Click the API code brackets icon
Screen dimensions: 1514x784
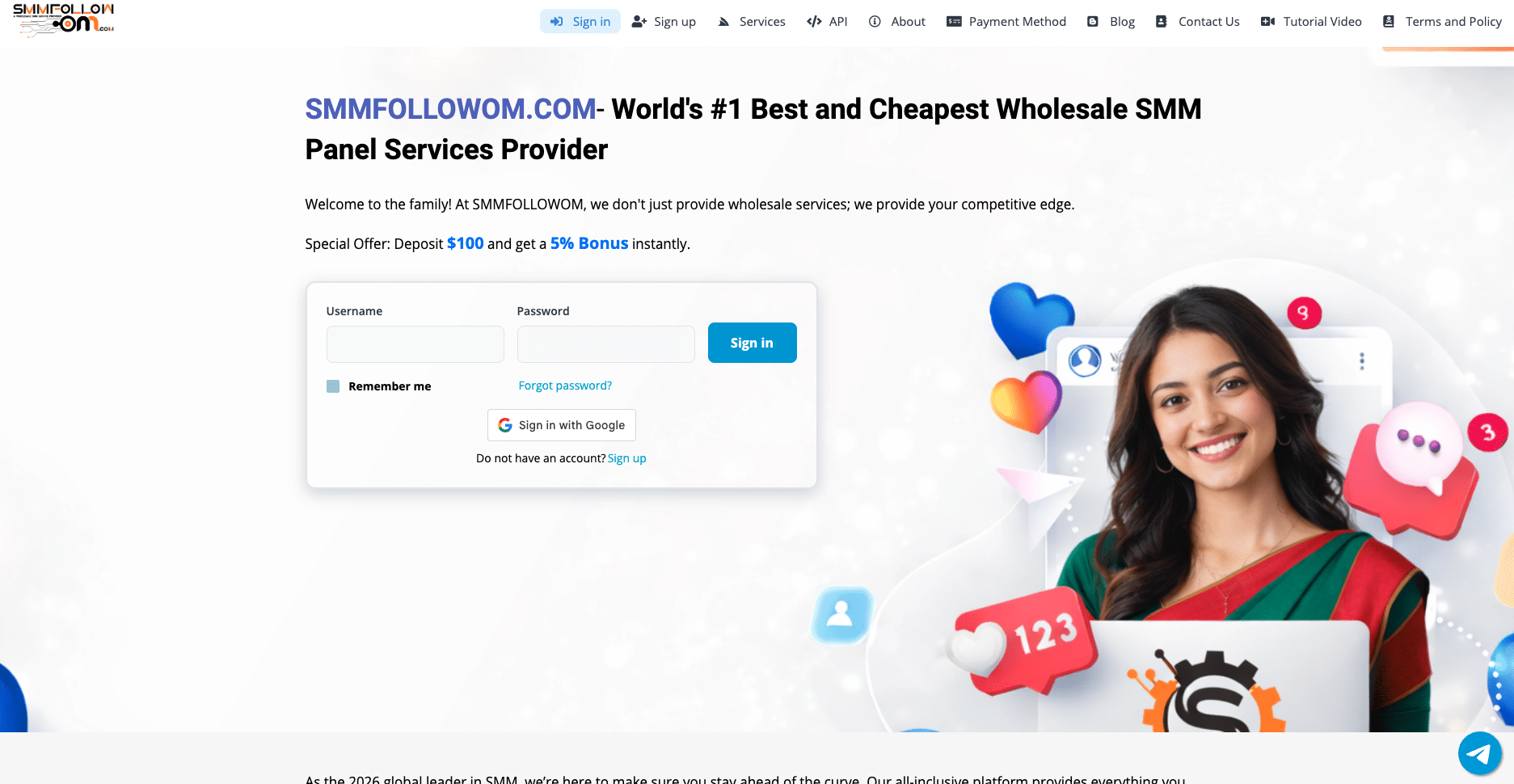point(814,22)
